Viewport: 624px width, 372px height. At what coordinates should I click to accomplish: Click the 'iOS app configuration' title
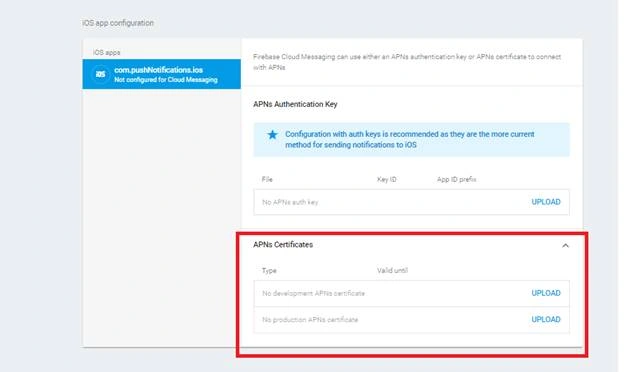click(118, 23)
